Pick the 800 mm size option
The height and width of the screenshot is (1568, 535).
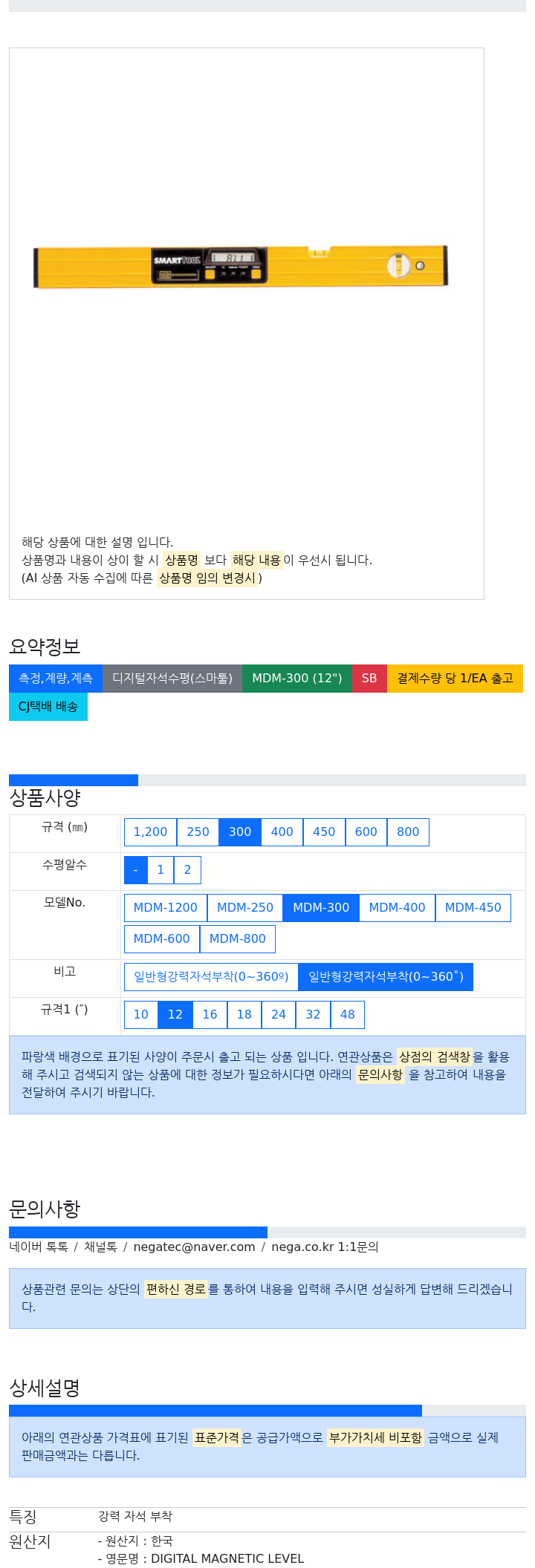point(408,832)
